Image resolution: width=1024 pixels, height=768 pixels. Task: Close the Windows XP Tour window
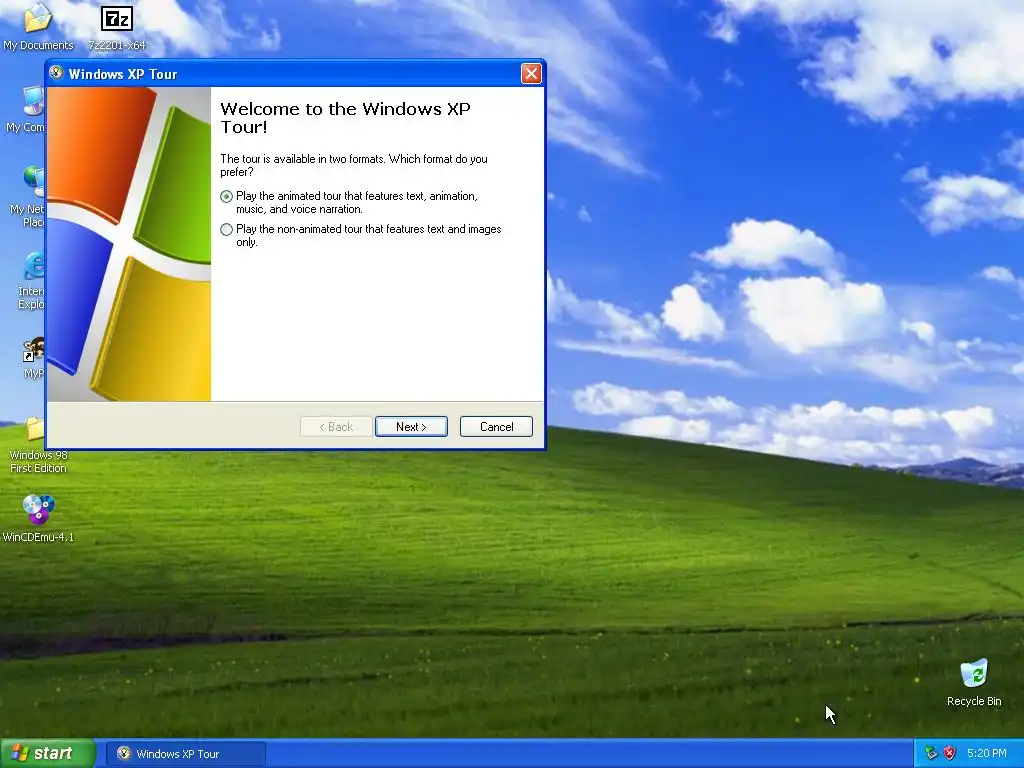531,74
